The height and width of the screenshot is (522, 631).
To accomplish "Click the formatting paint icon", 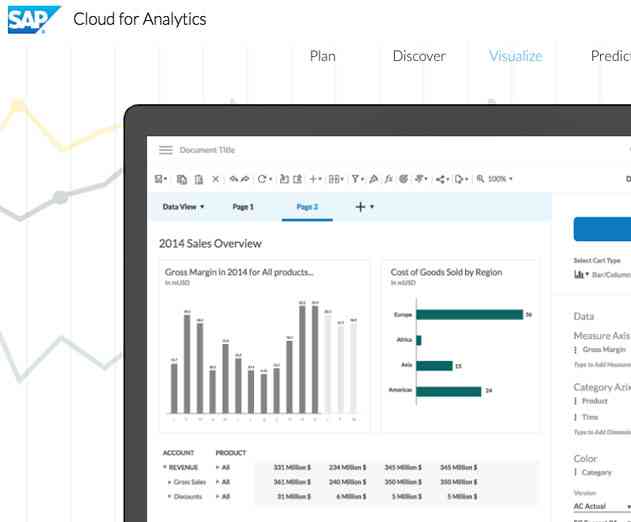I will 373,179.
